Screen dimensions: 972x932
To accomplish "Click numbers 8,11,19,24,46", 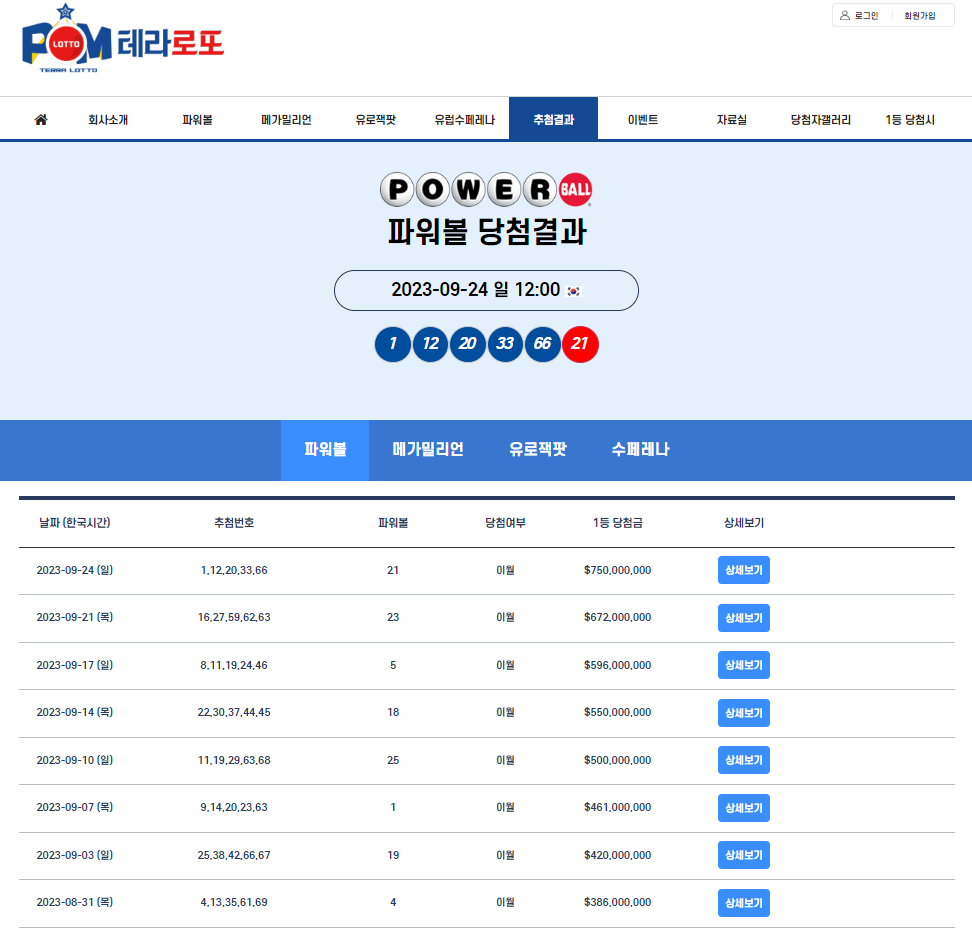I will (234, 665).
